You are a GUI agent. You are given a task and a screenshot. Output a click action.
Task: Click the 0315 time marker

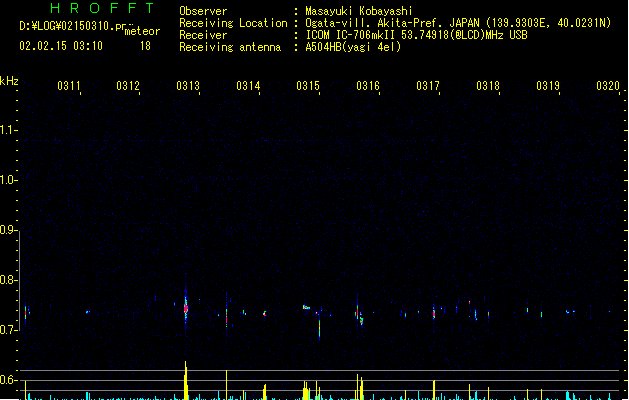tap(308, 86)
